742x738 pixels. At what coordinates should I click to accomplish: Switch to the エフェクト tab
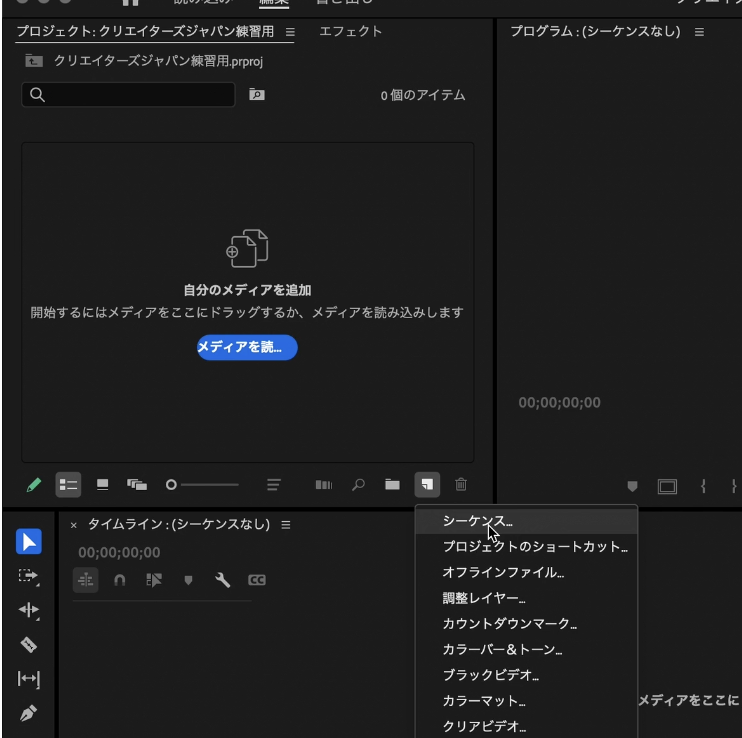click(x=350, y=31)
